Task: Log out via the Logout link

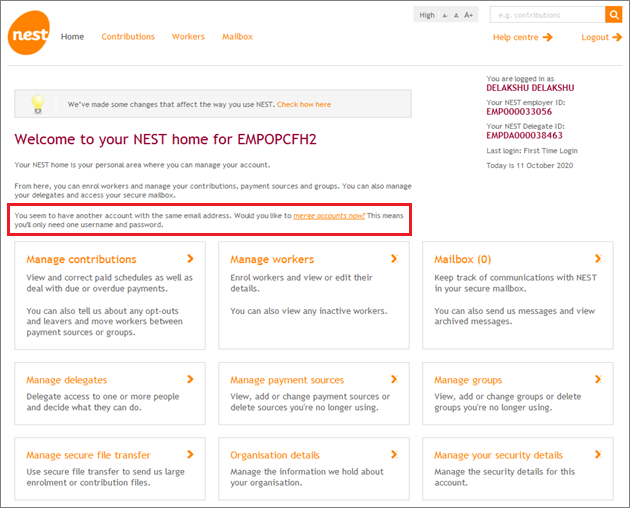Action: click(x=595, y=37)
